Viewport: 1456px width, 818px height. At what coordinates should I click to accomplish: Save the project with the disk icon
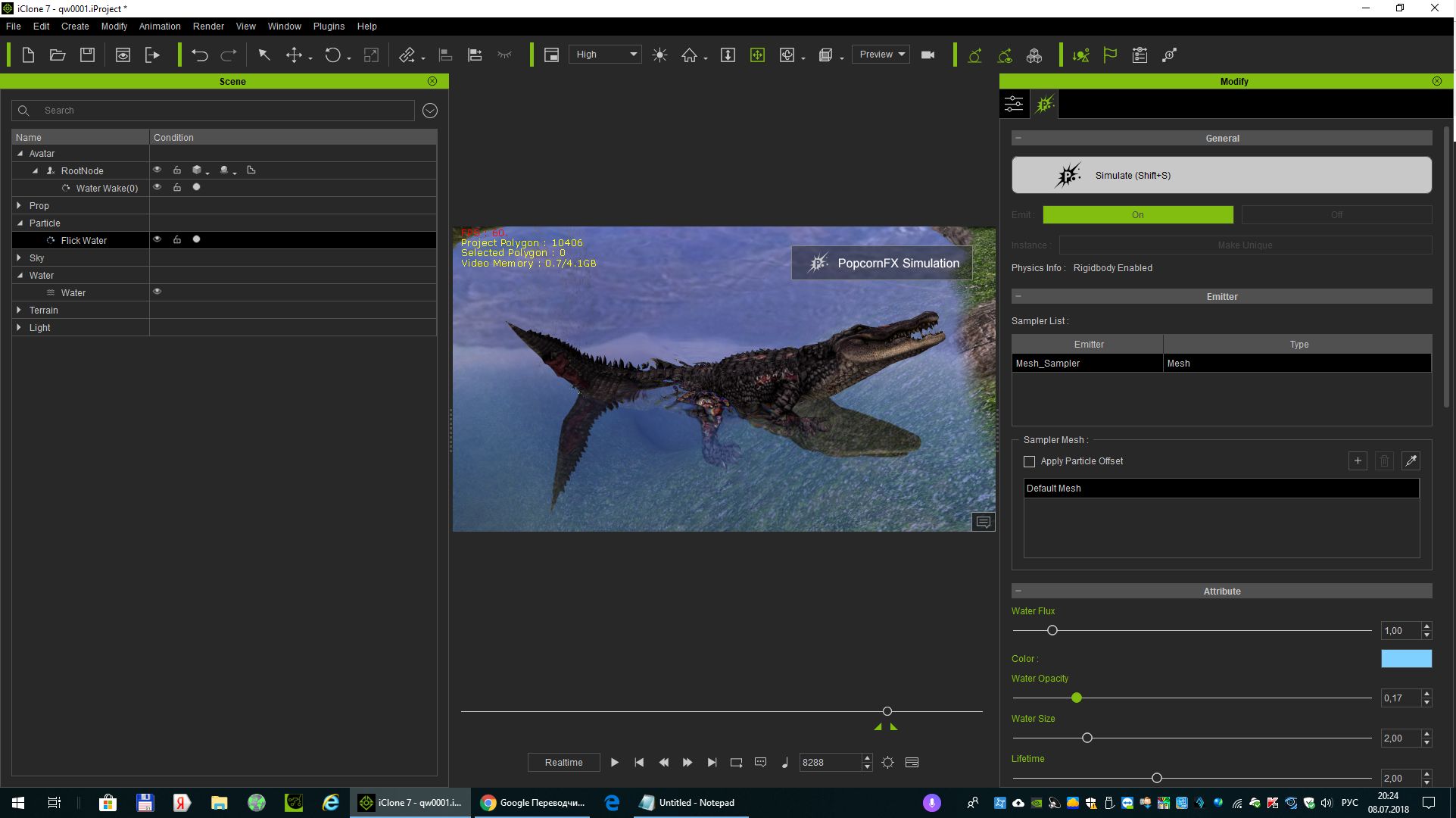pyautogui.click(x=88, y=55)
